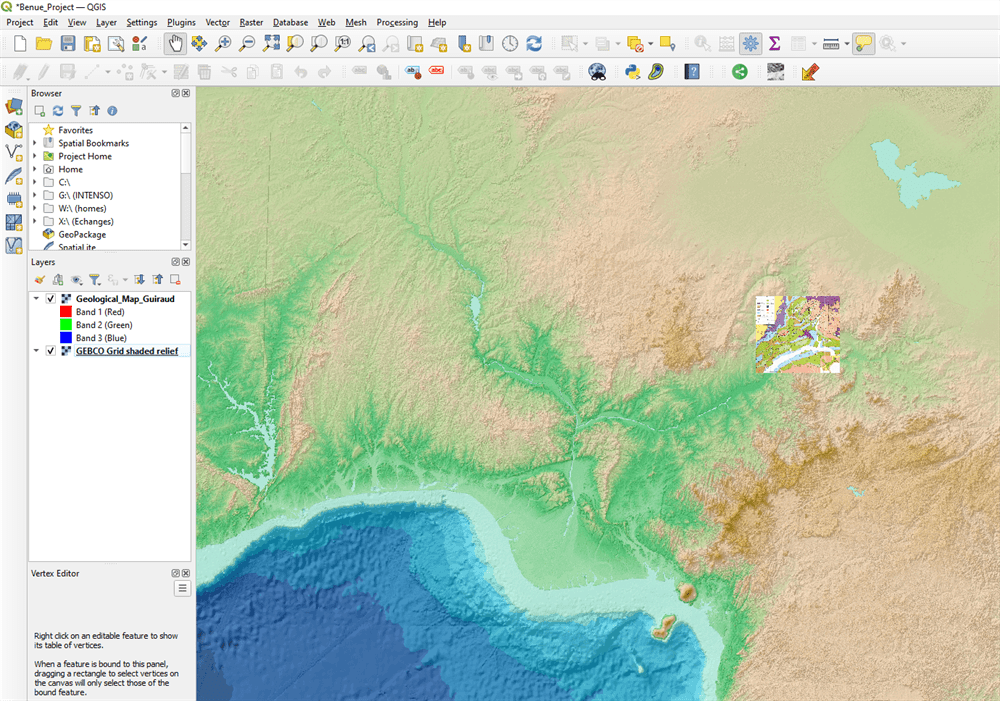Screen dimensions: 1000x701
Task: Select GeoPackage in the Browser tree
Action: point(82,235)
